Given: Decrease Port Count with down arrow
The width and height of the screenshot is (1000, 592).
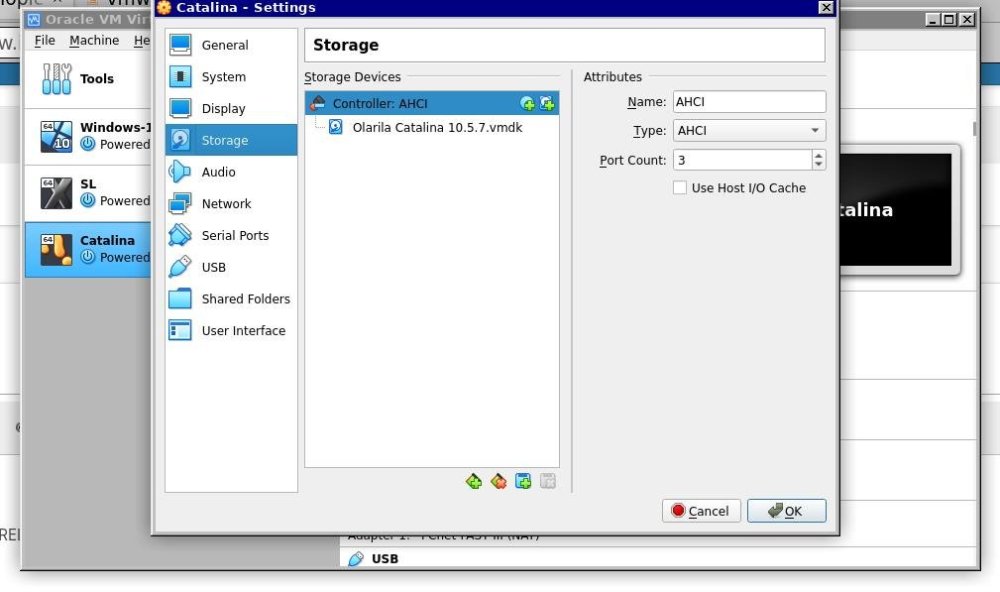Looking at the screenshot, I should click(818, 165).
